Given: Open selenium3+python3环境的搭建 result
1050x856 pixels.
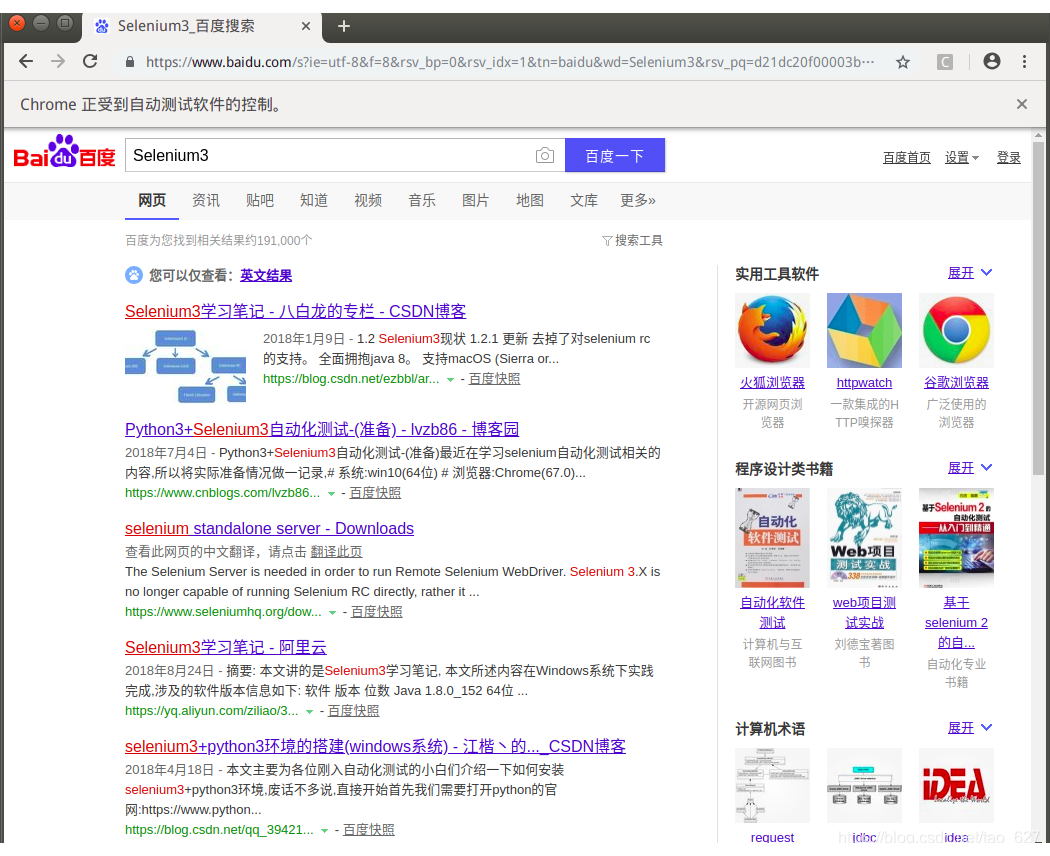Looking at the screenshot, I should click(x=375, y=747).
